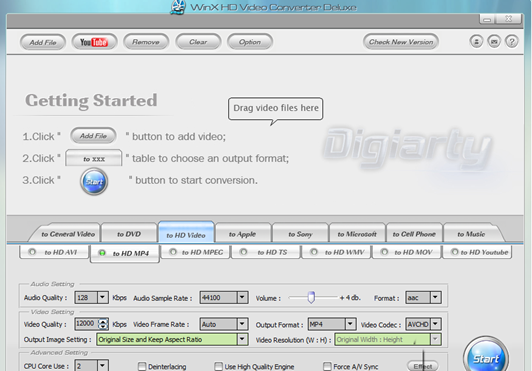Open CPU Core Use dropdown
Screen dimensions: 532x371
102,366
